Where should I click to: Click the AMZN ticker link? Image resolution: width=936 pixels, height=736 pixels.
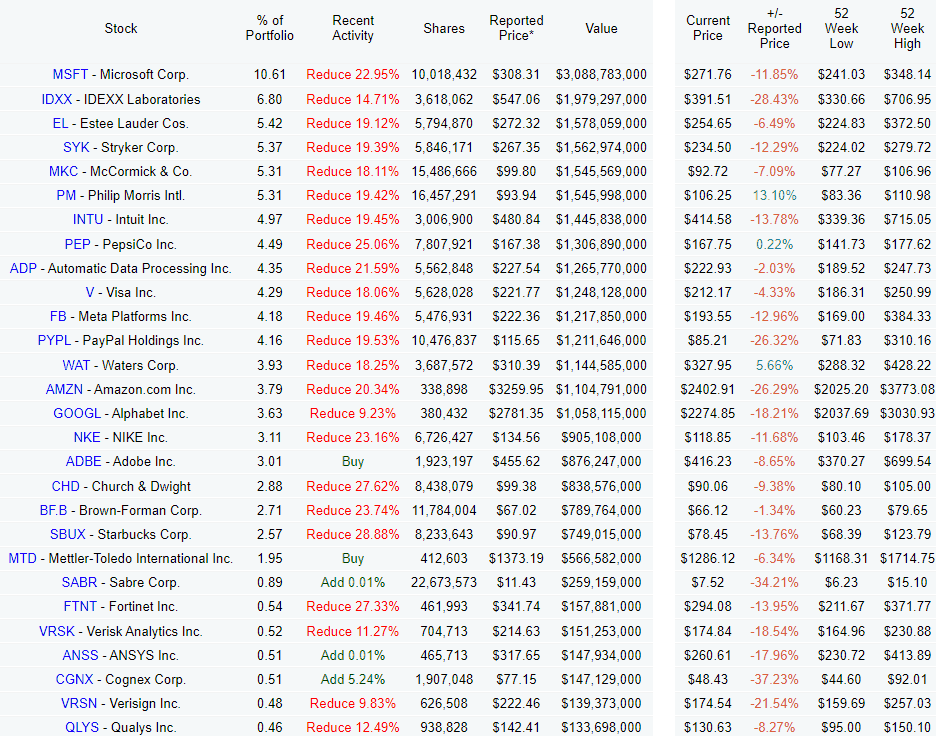point(64,389)
